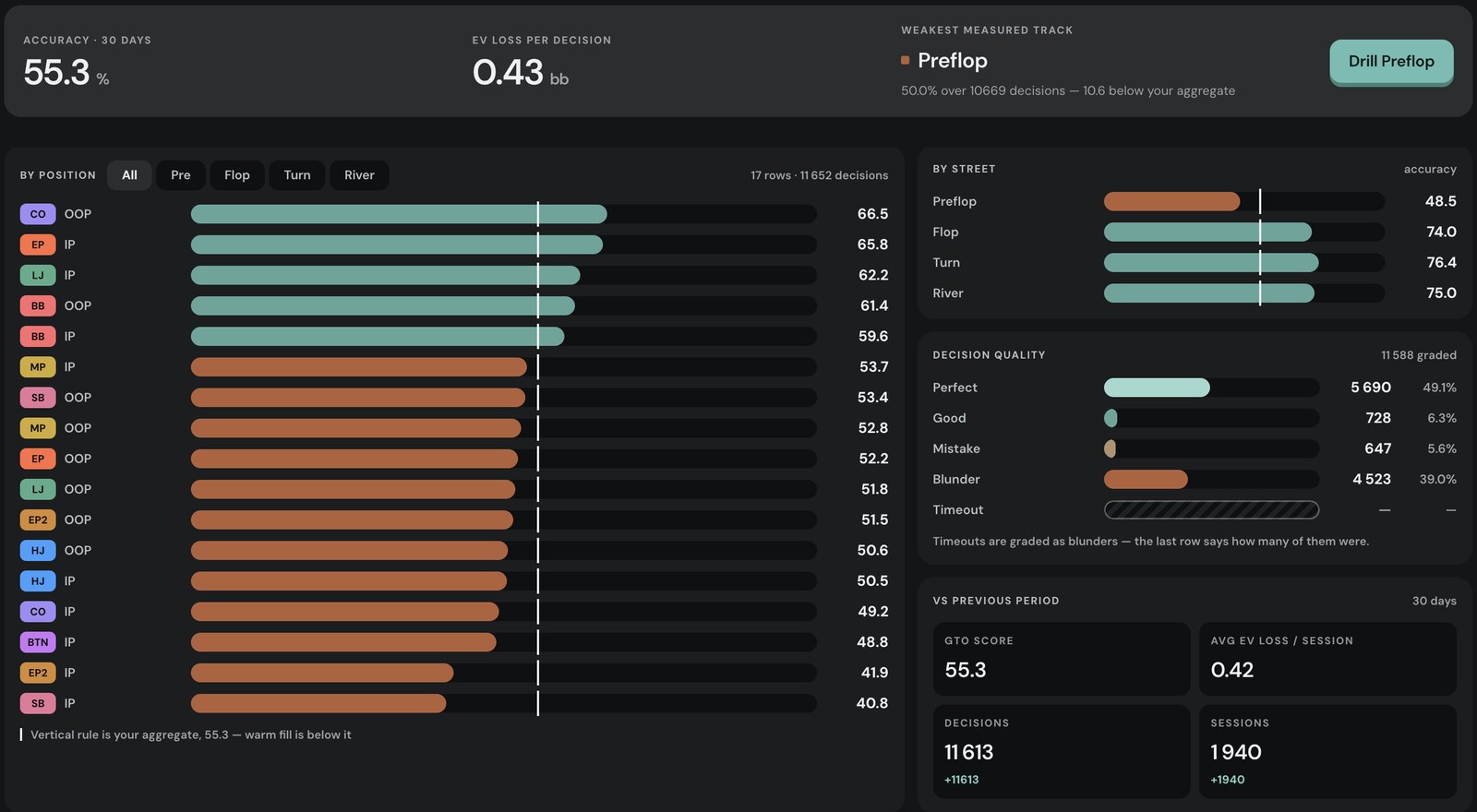Click the HJ badge in the IP row

[38, 580]
